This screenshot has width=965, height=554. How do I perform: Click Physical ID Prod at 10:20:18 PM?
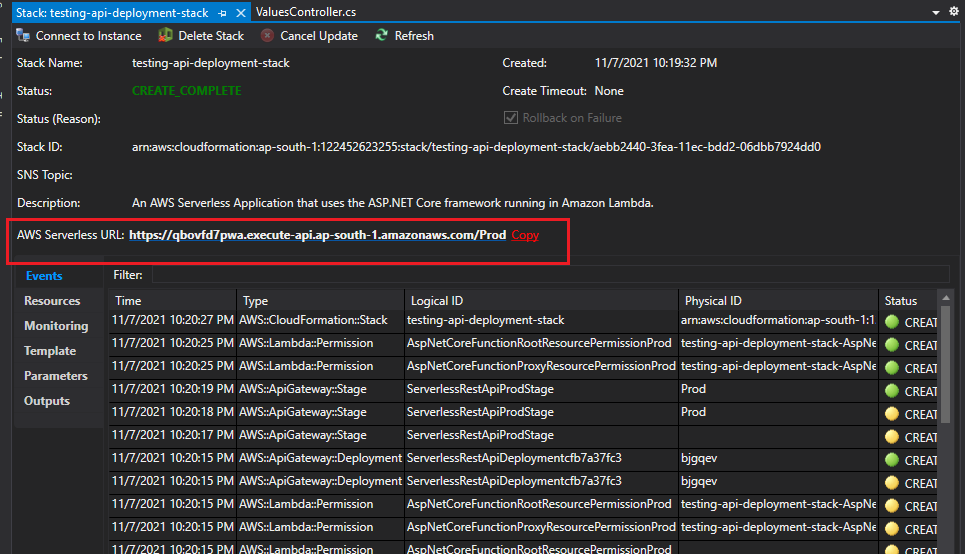pyautogui.click(x=694, y=412)
